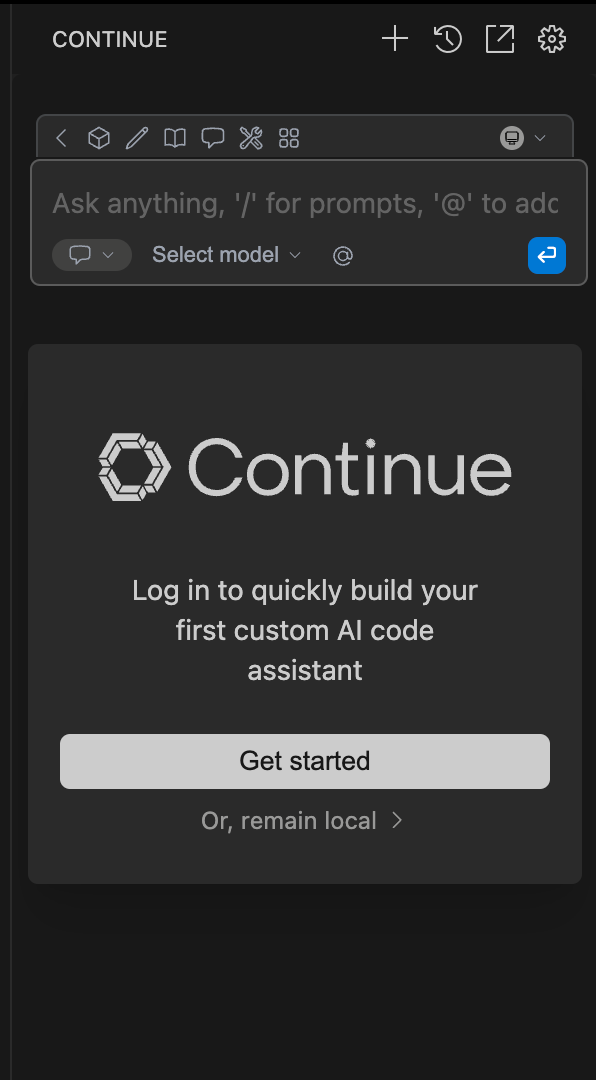Open the chat mode selector dropdown
The width and height of the screenshot is (596, 1080).
tap(91, 255)
